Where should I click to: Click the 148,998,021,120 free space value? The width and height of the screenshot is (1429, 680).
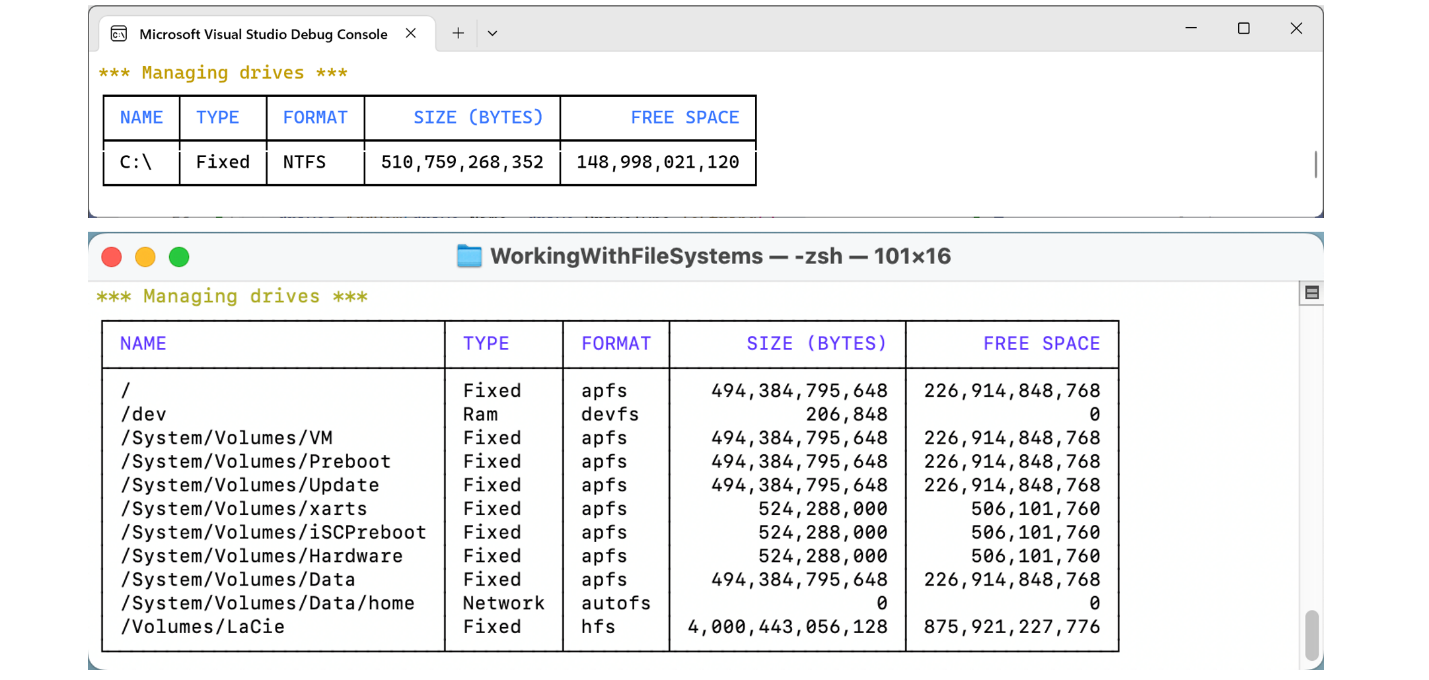tap(658, 162)
